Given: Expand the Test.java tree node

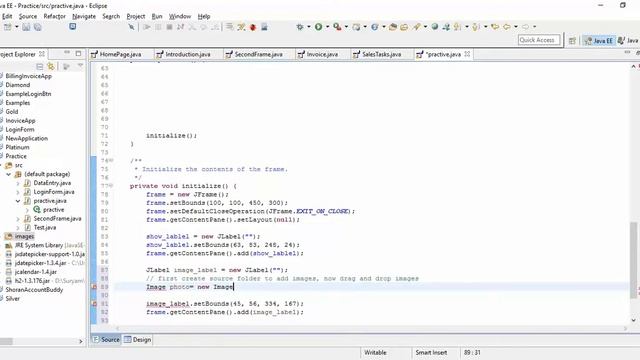Looking at the screenshot, I should point(18,228).
